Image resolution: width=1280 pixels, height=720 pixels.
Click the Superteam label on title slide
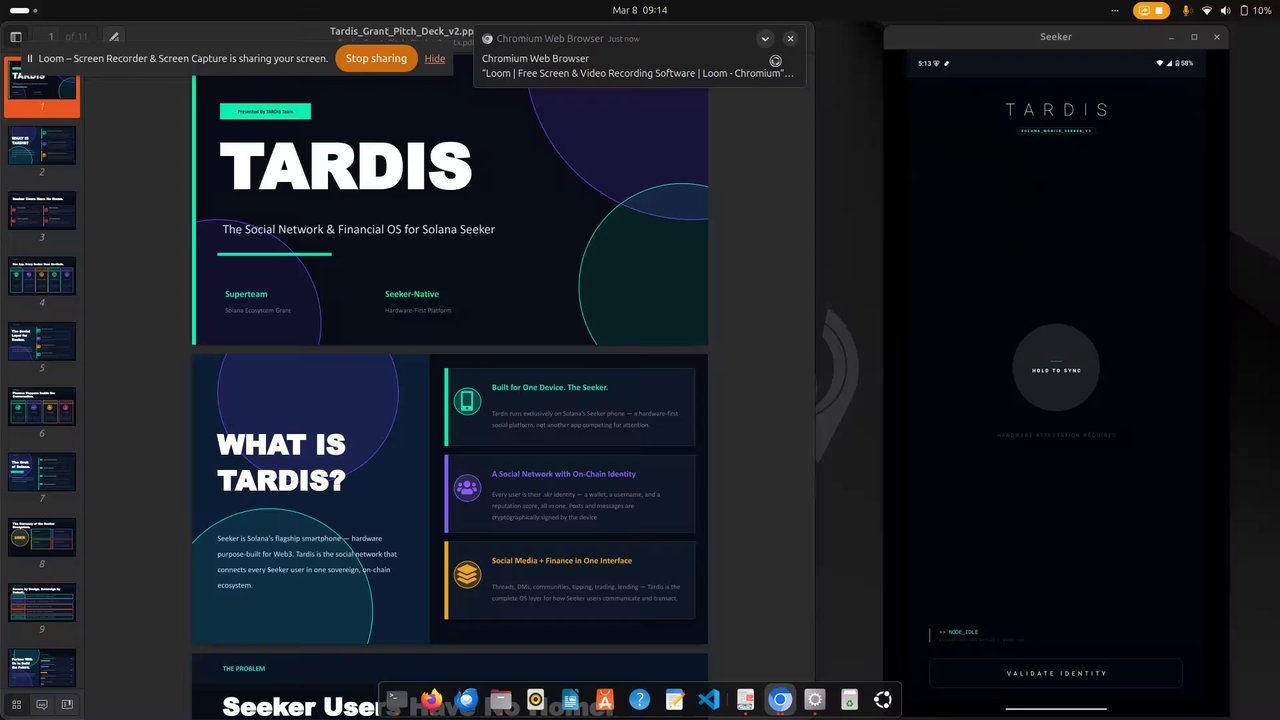246,294
